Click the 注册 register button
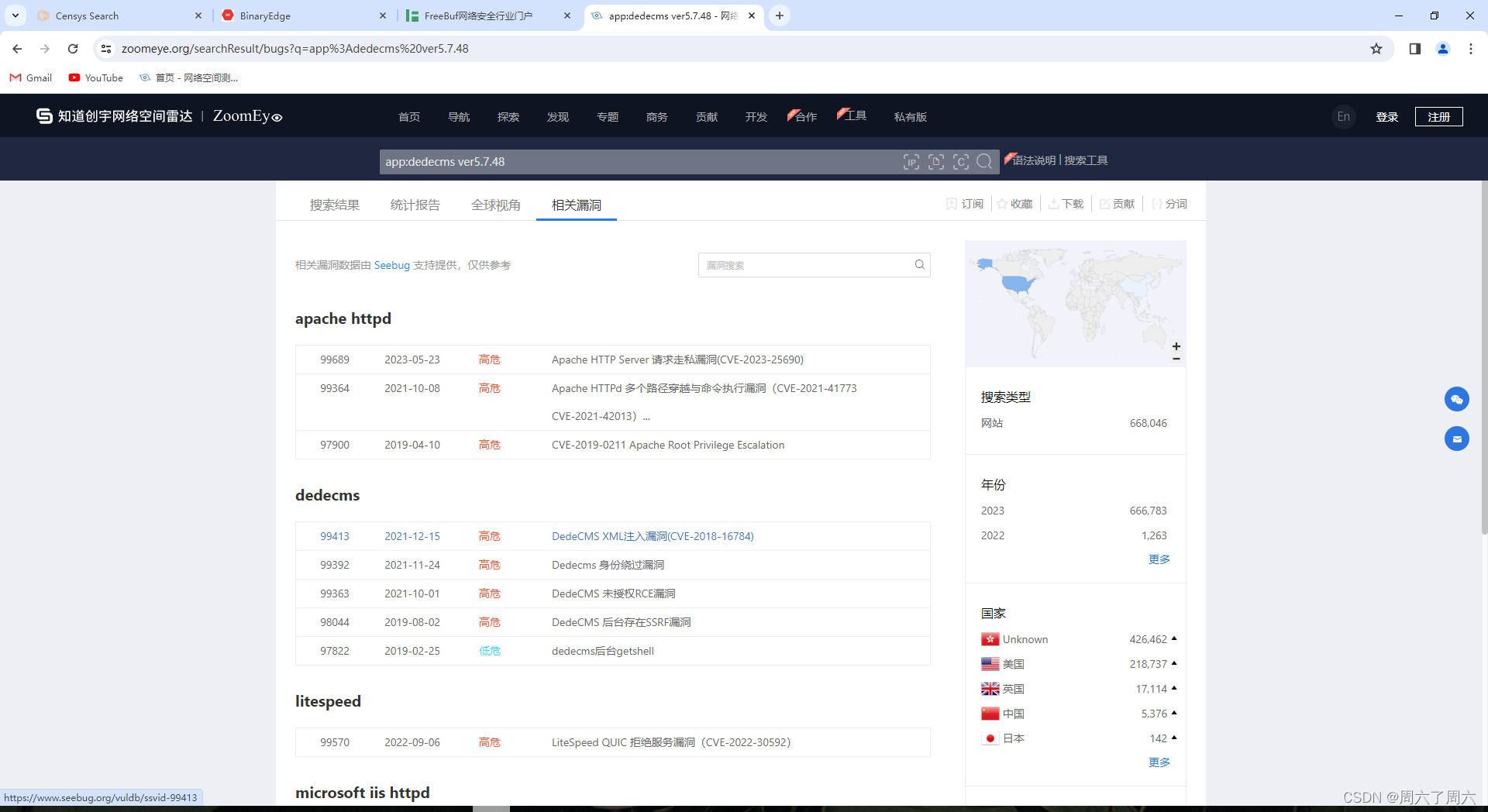The image size is (1488, 812). 1439,117
